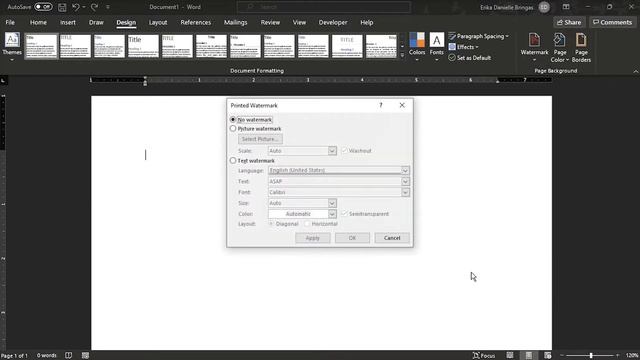
Task: Open the References tab
Action: [196, 22]
